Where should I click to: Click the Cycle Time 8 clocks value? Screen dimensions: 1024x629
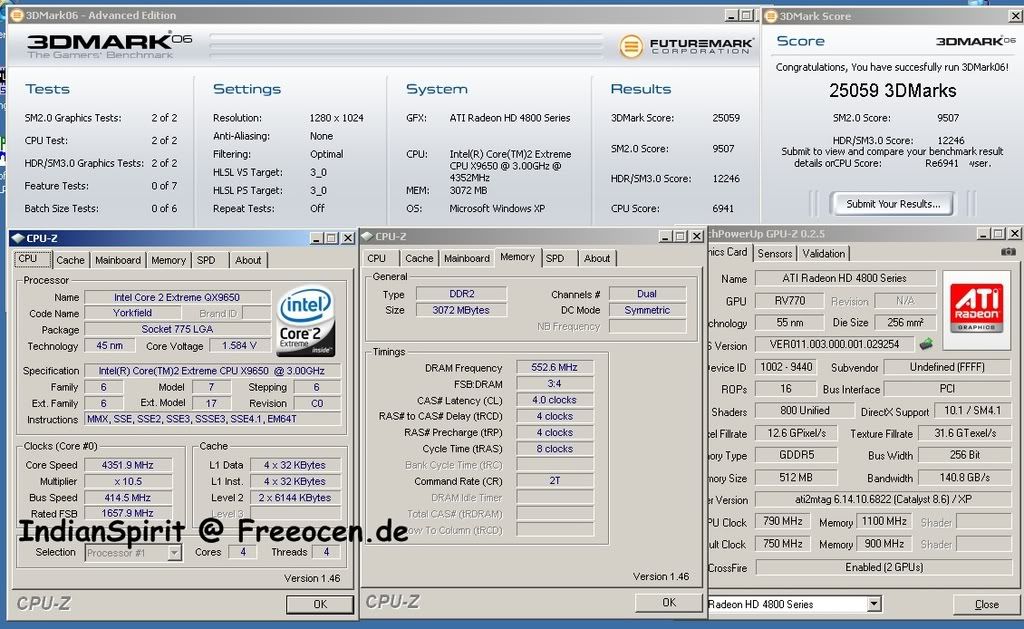(554, 449)
